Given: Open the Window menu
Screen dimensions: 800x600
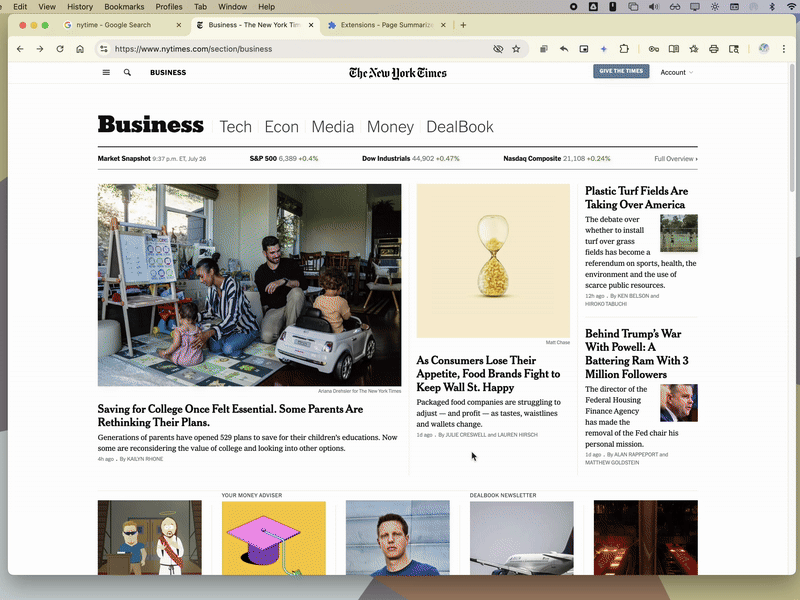Looking at the screenshot, I should (x=232, y=7).
